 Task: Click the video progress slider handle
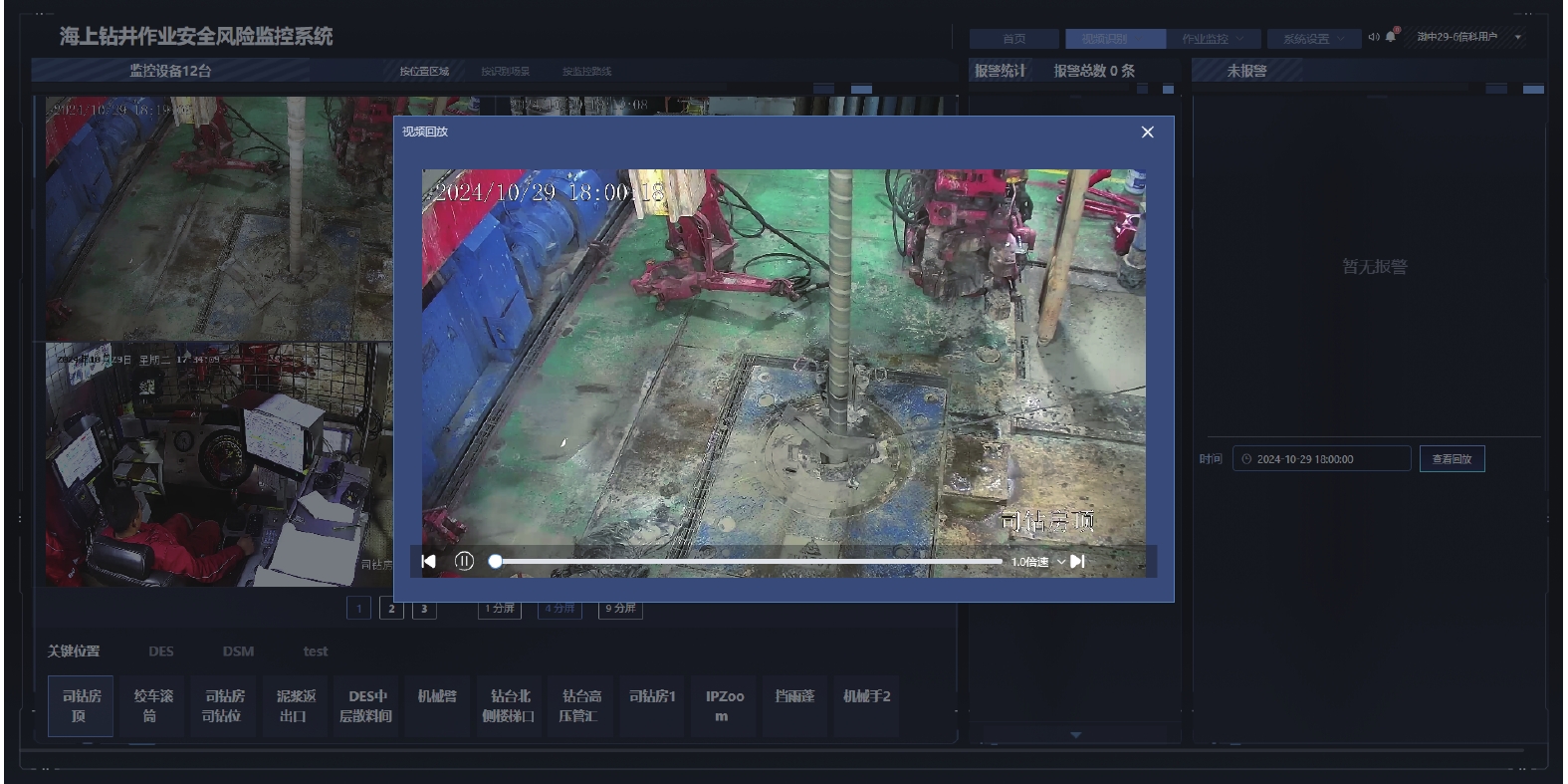click(x=495, y=561)
